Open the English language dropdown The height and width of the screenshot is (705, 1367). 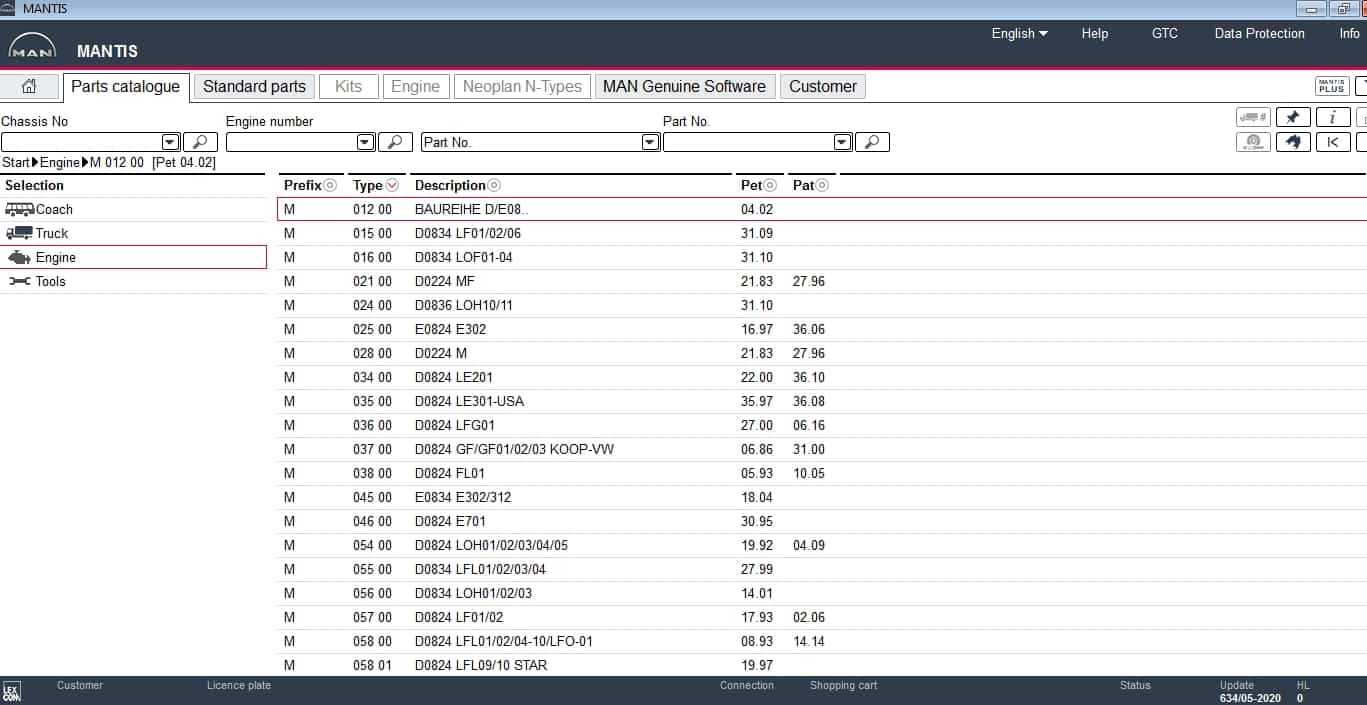[x=1019, y=33]
